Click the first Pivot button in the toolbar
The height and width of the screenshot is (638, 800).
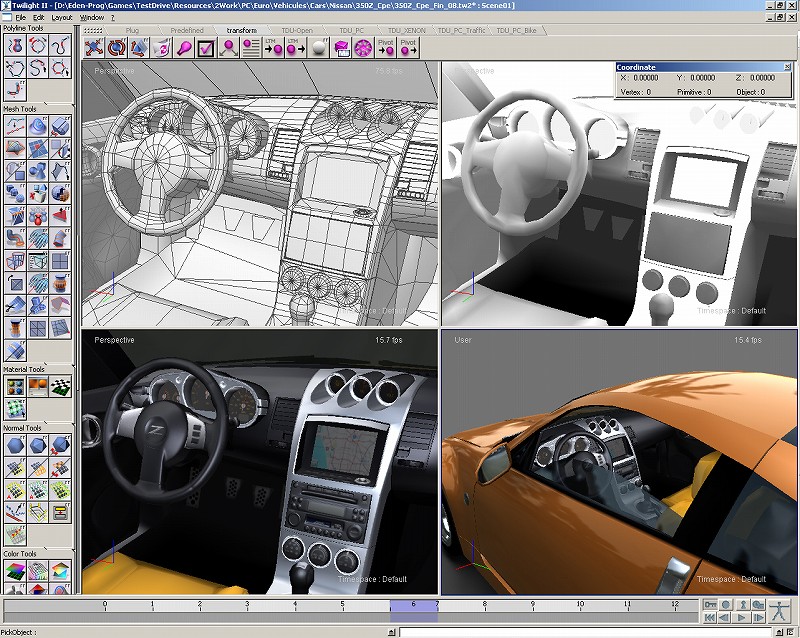pos(385,47)
